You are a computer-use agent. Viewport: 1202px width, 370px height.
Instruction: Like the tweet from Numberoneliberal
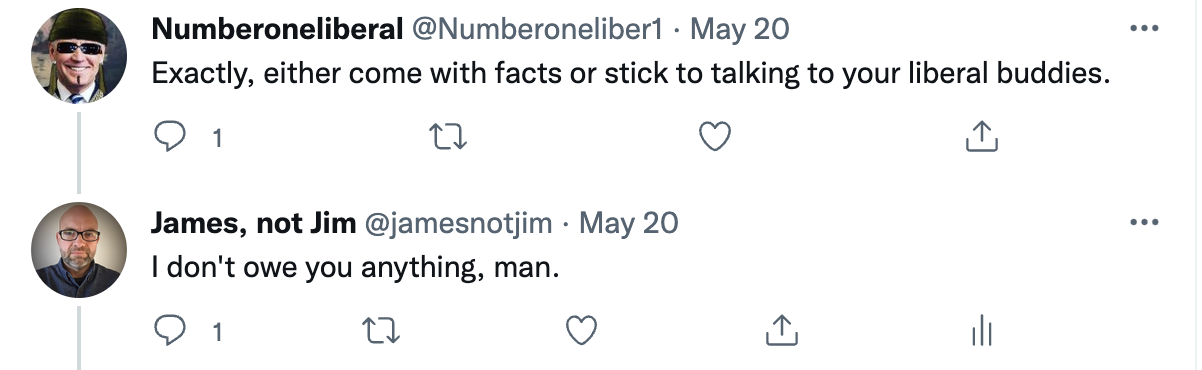(x=713, y=138)
